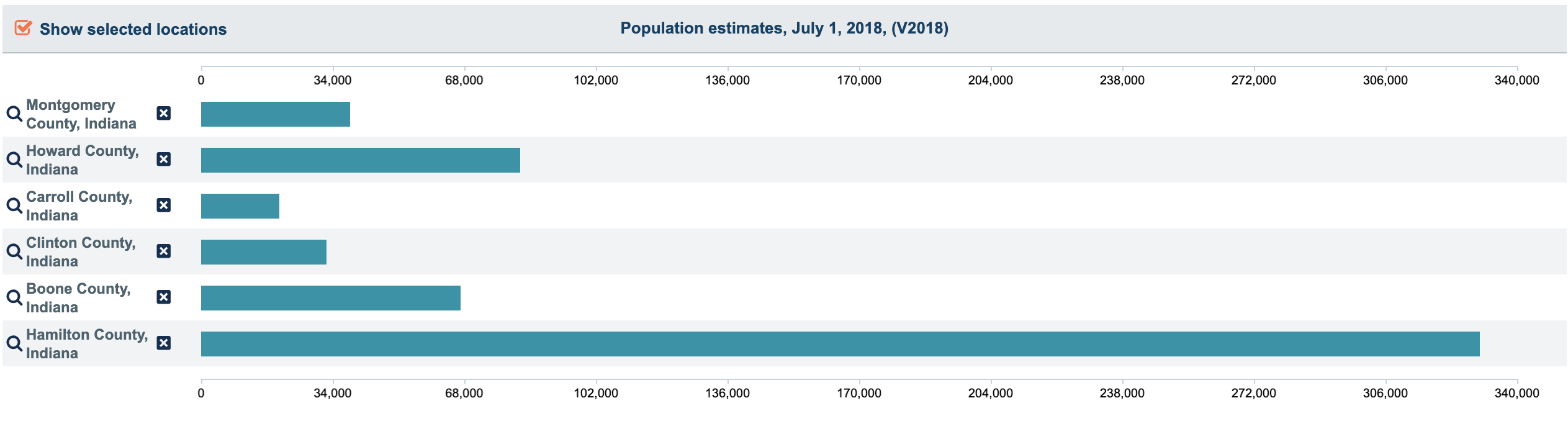
Task: Click the magnifier icon for Hamilton County
Action: coord(14,343)
